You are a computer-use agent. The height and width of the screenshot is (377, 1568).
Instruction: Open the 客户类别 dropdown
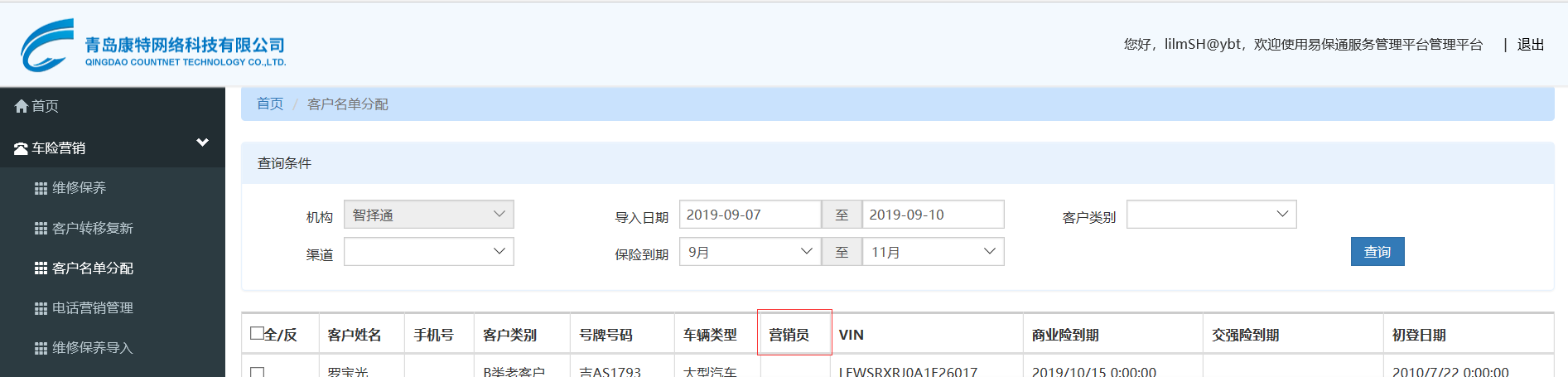click(1212, 215)
